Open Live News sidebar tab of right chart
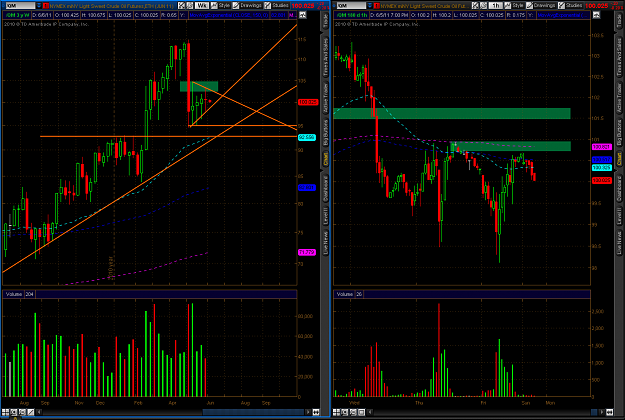Image resolution: width=625 pixels, height=420 pixels. click(619, 242)
